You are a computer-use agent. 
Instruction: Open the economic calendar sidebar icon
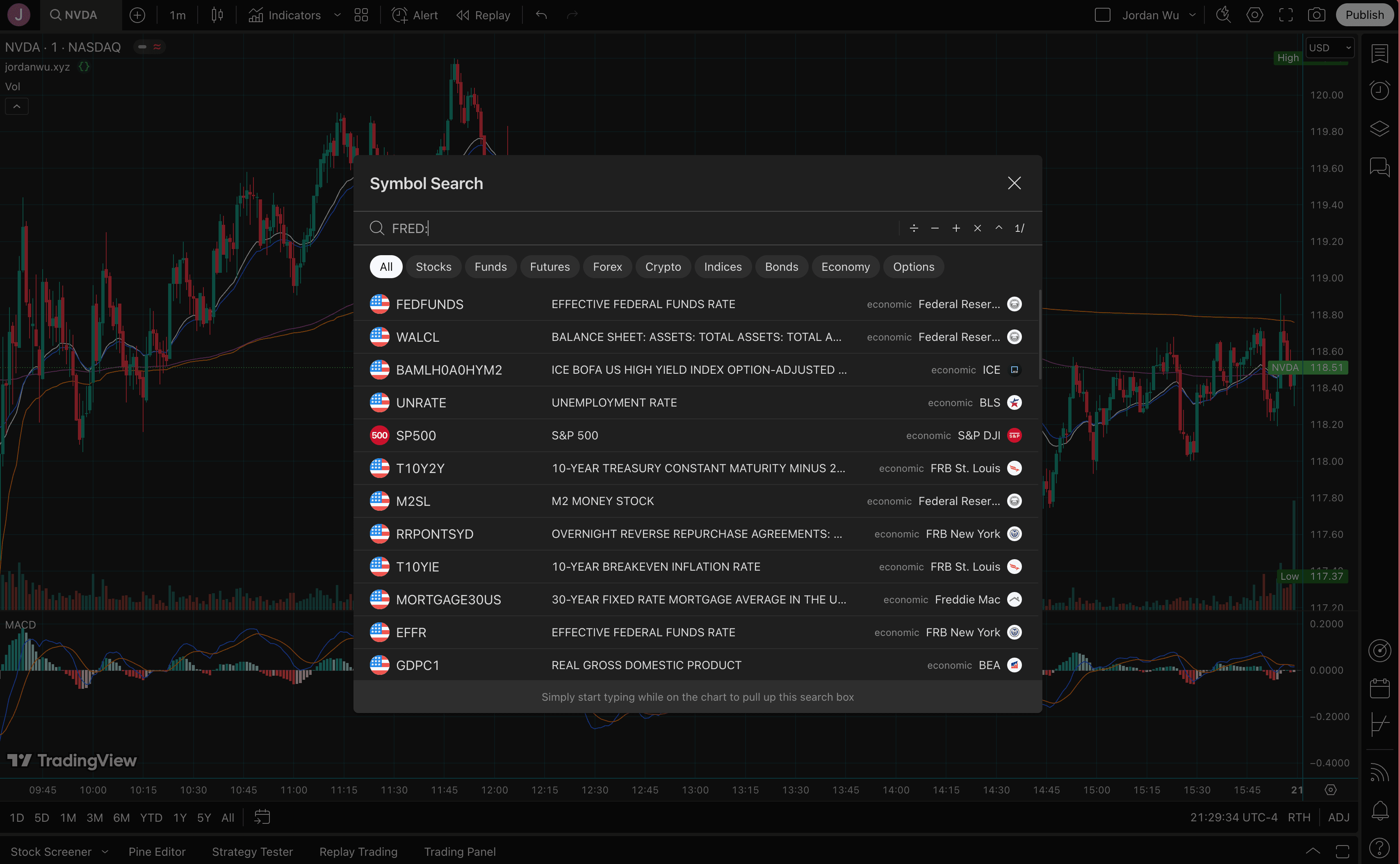pyautogui.click(x=1379, y=688)
